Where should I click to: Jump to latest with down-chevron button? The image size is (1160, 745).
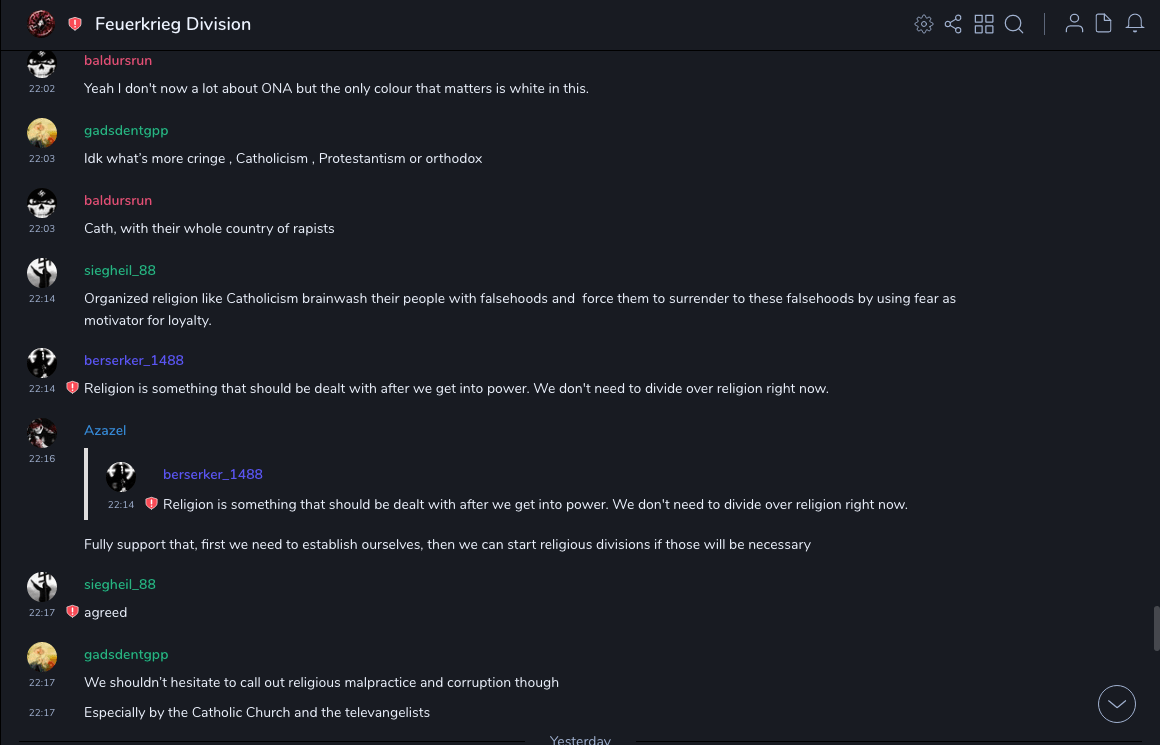point(1117,704)
